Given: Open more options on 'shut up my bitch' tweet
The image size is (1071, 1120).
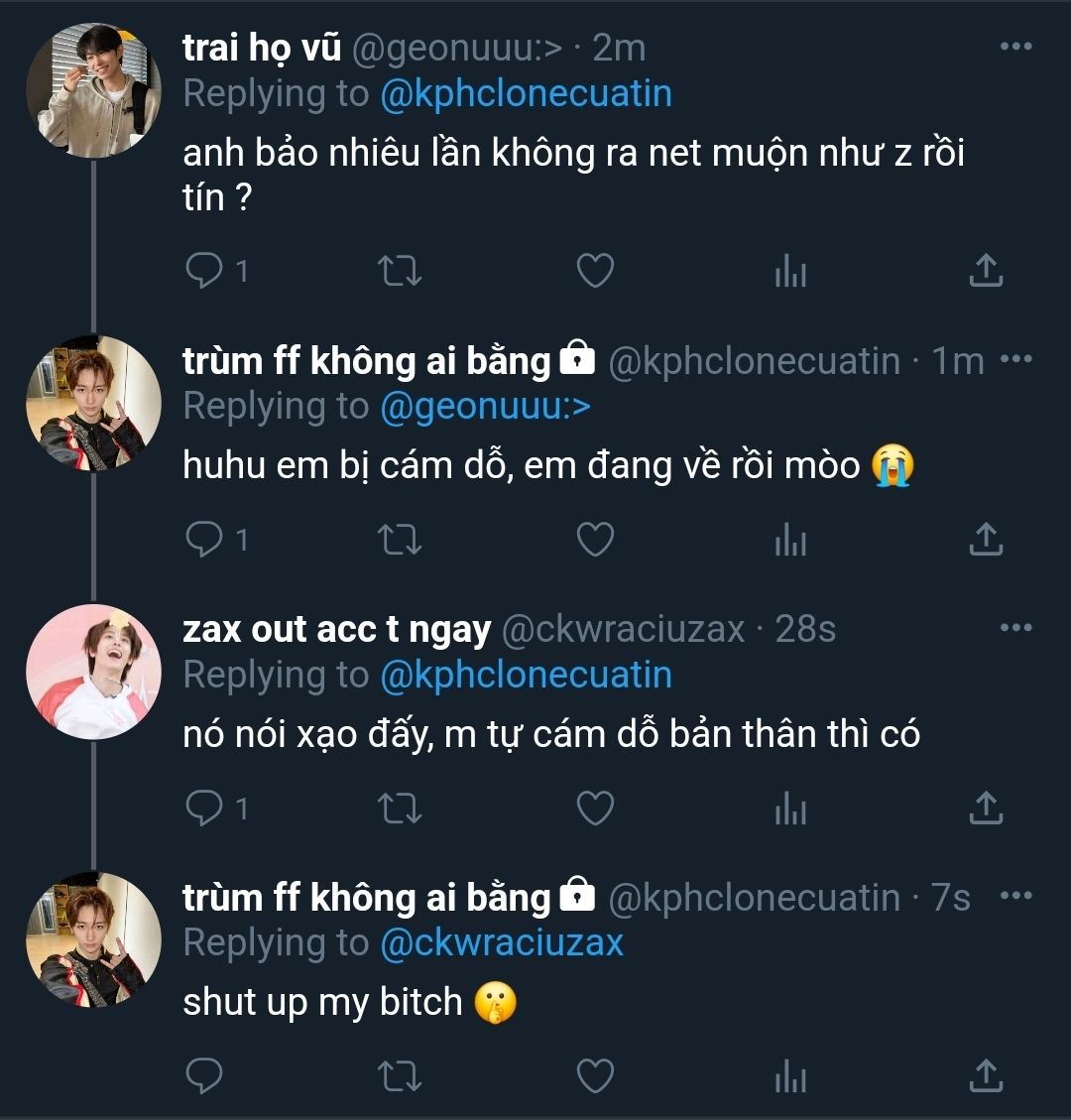Looking at the screenshot, I should click(1016, 896).
